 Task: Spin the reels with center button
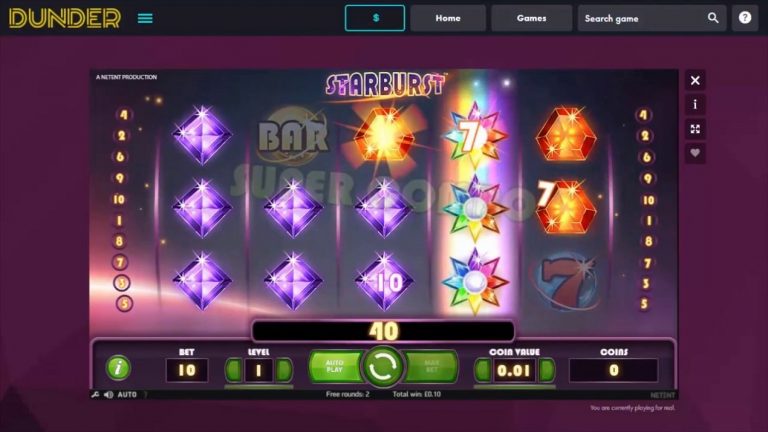383,366
